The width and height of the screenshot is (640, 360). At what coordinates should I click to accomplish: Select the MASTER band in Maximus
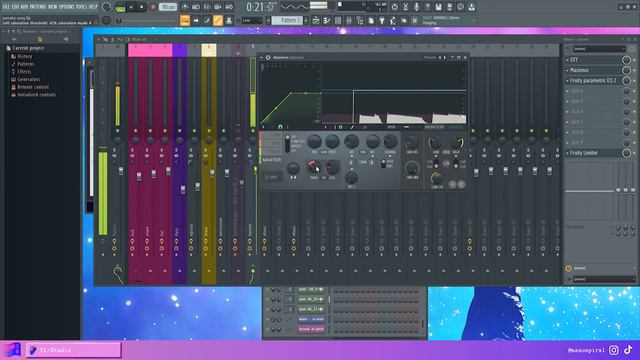(271, 160)
